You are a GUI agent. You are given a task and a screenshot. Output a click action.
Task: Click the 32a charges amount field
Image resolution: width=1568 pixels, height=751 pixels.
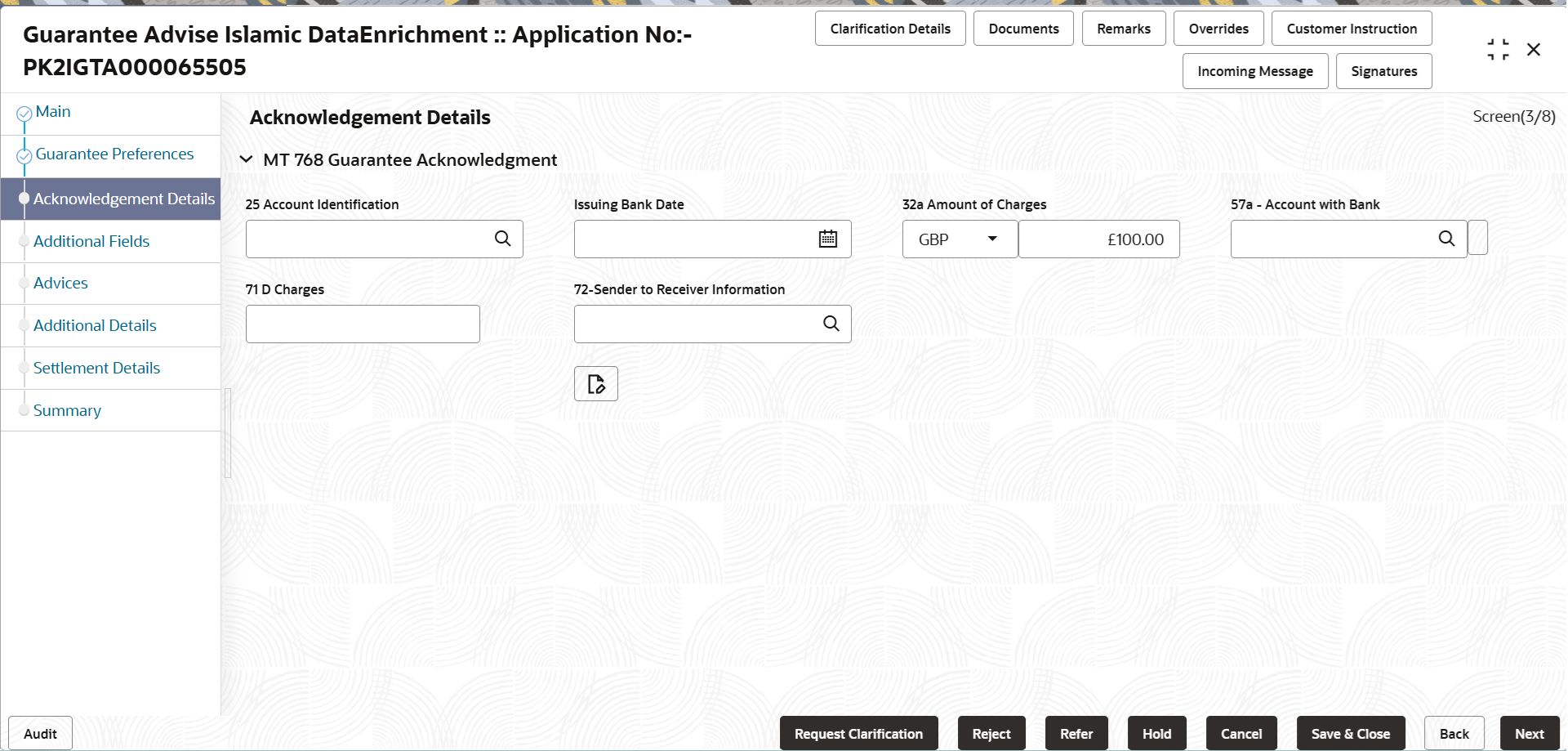coord(1099,239)
